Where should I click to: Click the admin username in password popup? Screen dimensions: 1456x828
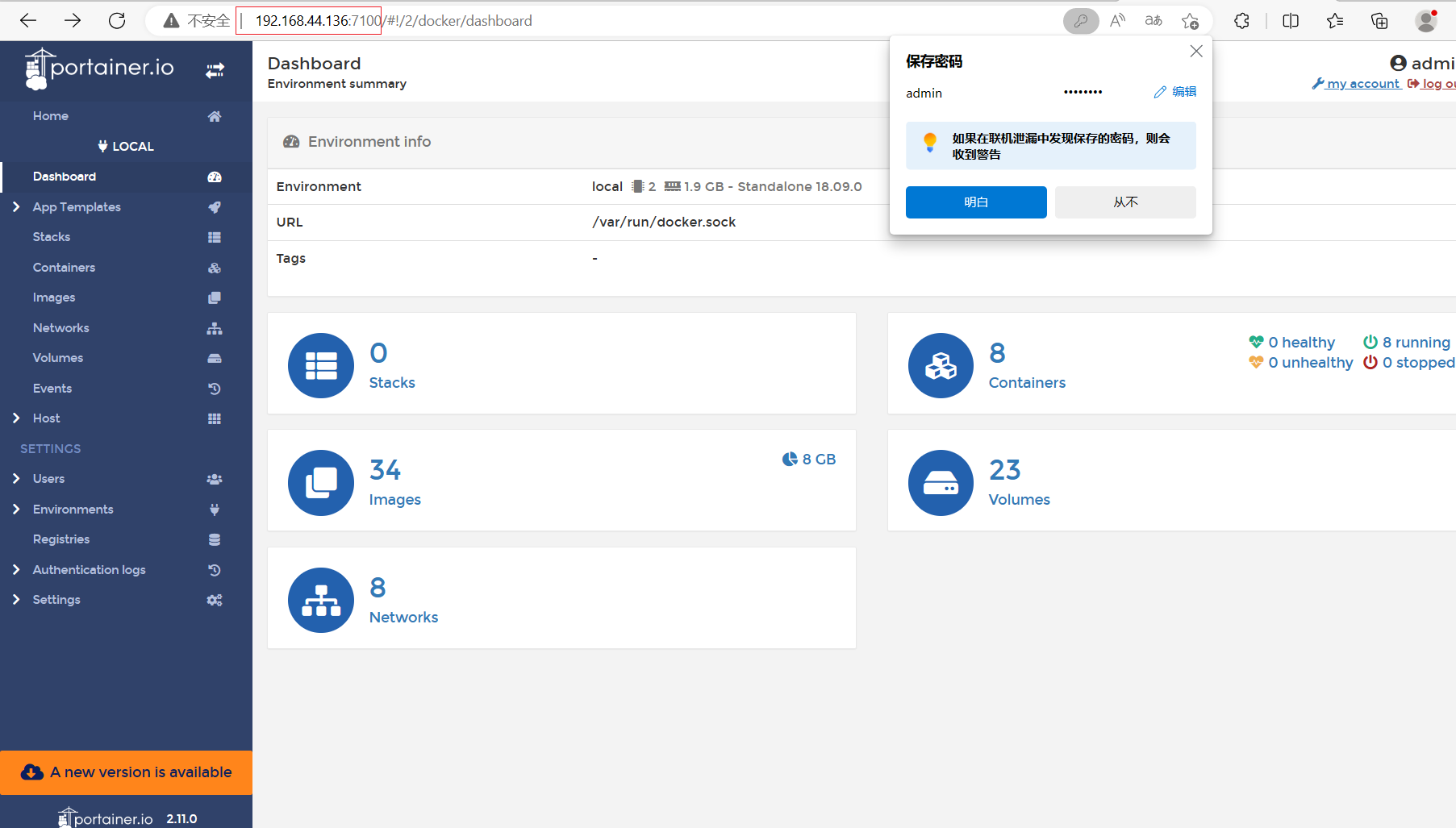(924, 94)
